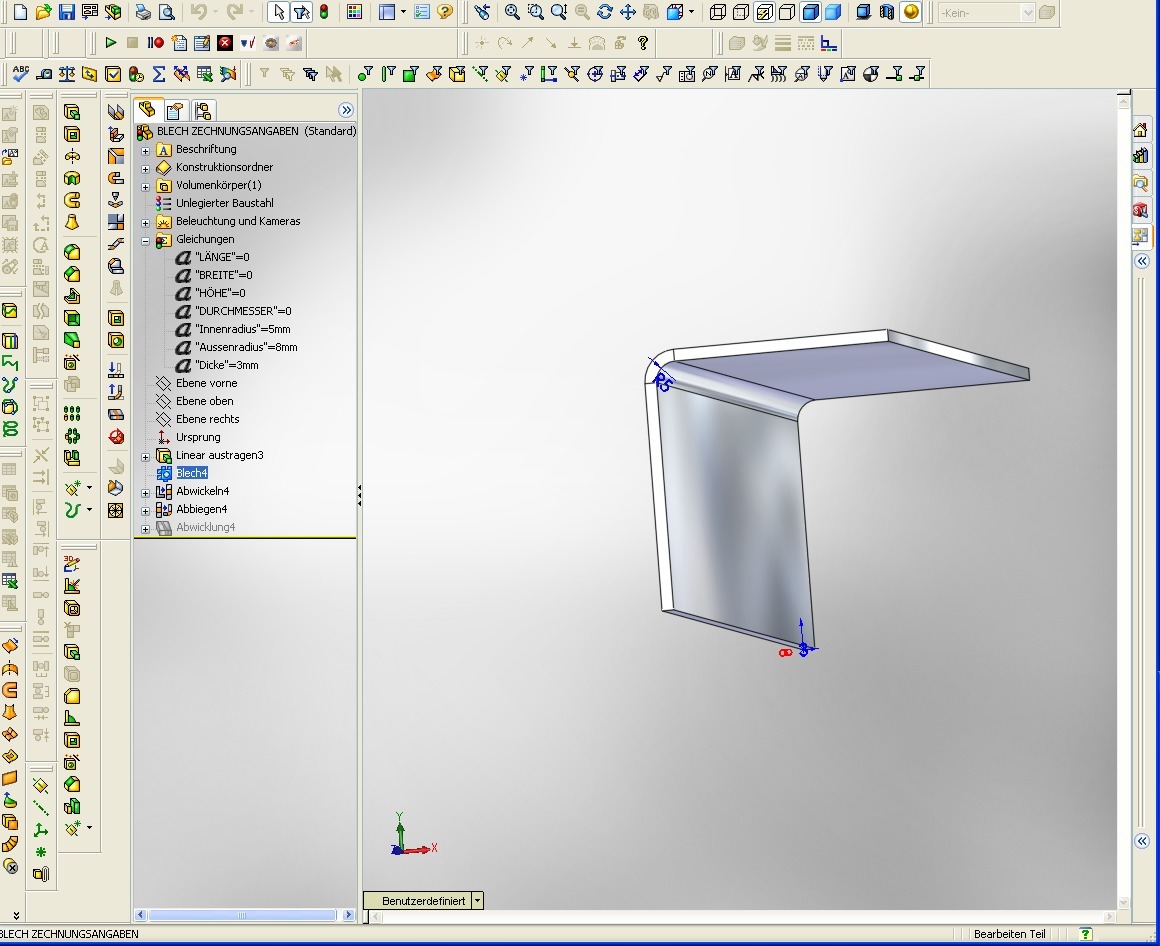Expand the Beschriftung node
The image size is (1160, 946).
[x=146, y=150]
